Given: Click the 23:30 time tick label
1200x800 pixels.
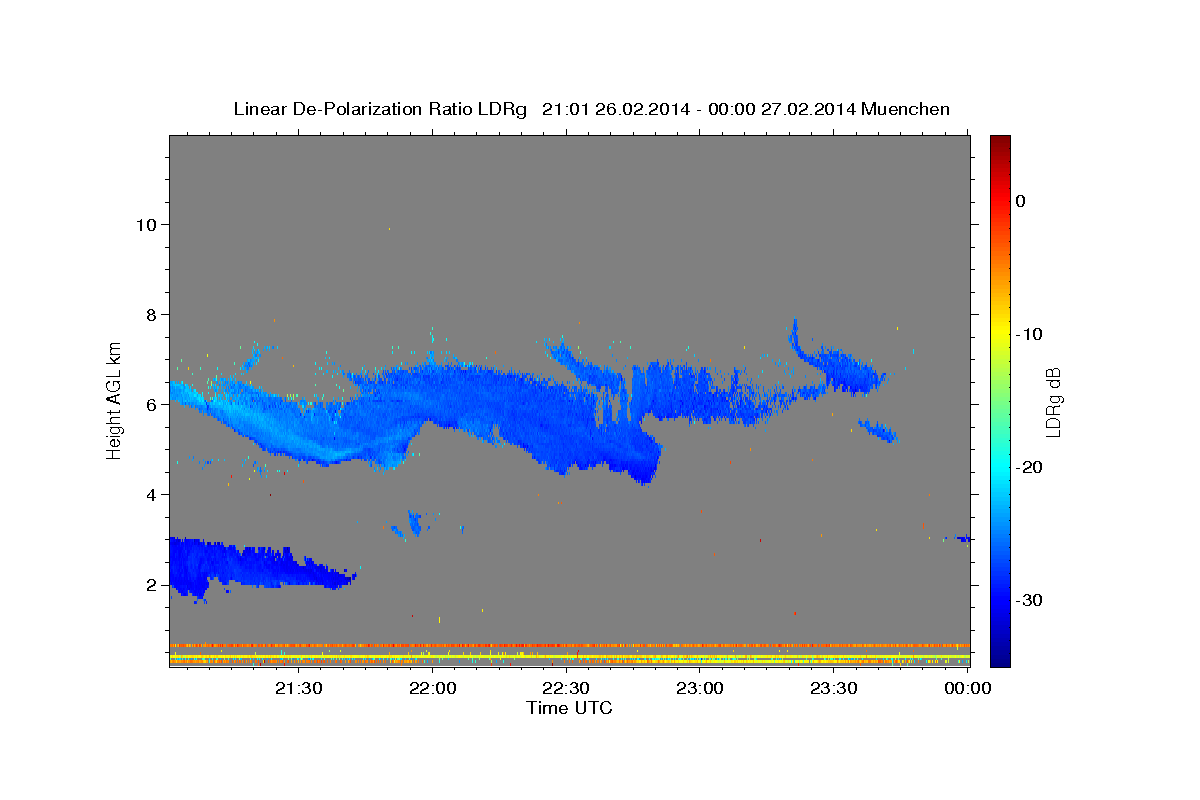Looking at the screenshot, I should point(833,688).
